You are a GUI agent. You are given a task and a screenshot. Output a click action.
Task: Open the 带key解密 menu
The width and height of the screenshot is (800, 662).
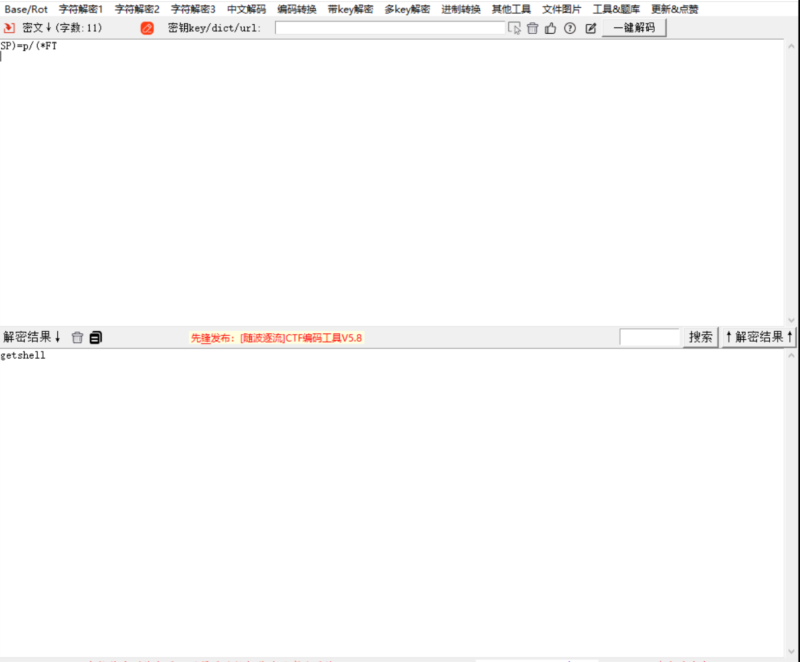[352, 8]
